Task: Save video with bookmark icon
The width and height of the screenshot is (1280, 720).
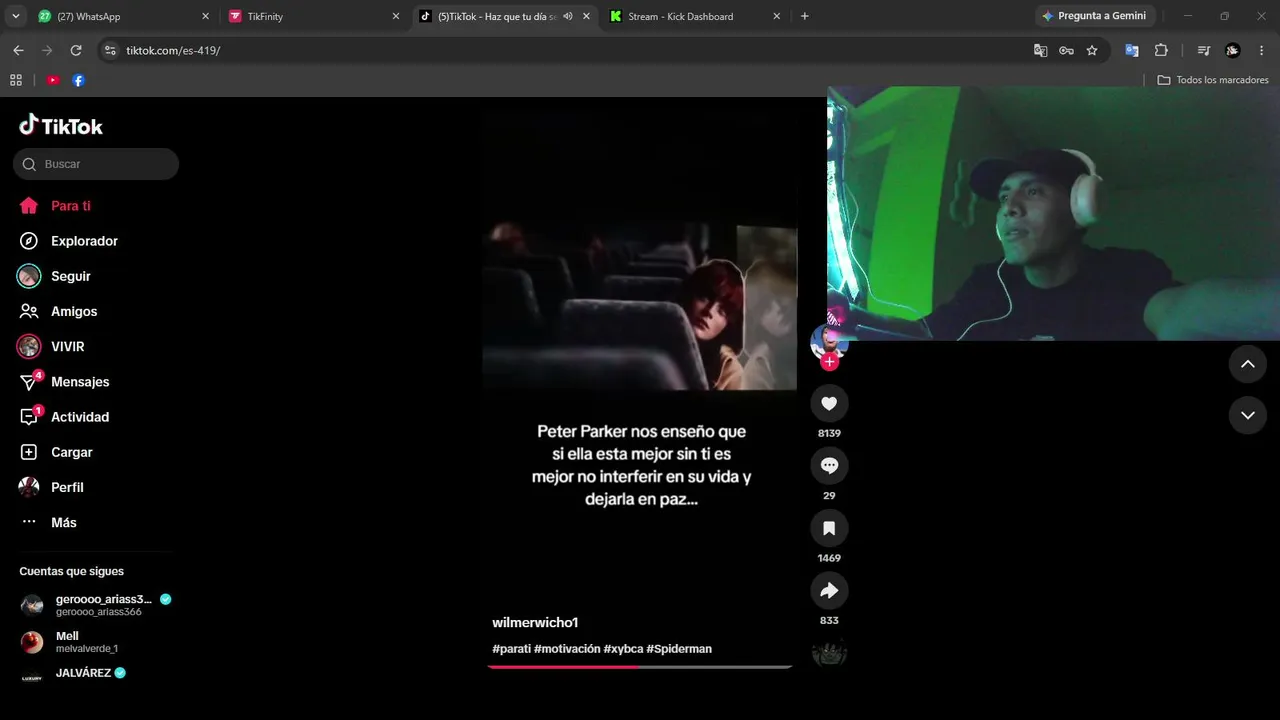Action: (829, 528)
